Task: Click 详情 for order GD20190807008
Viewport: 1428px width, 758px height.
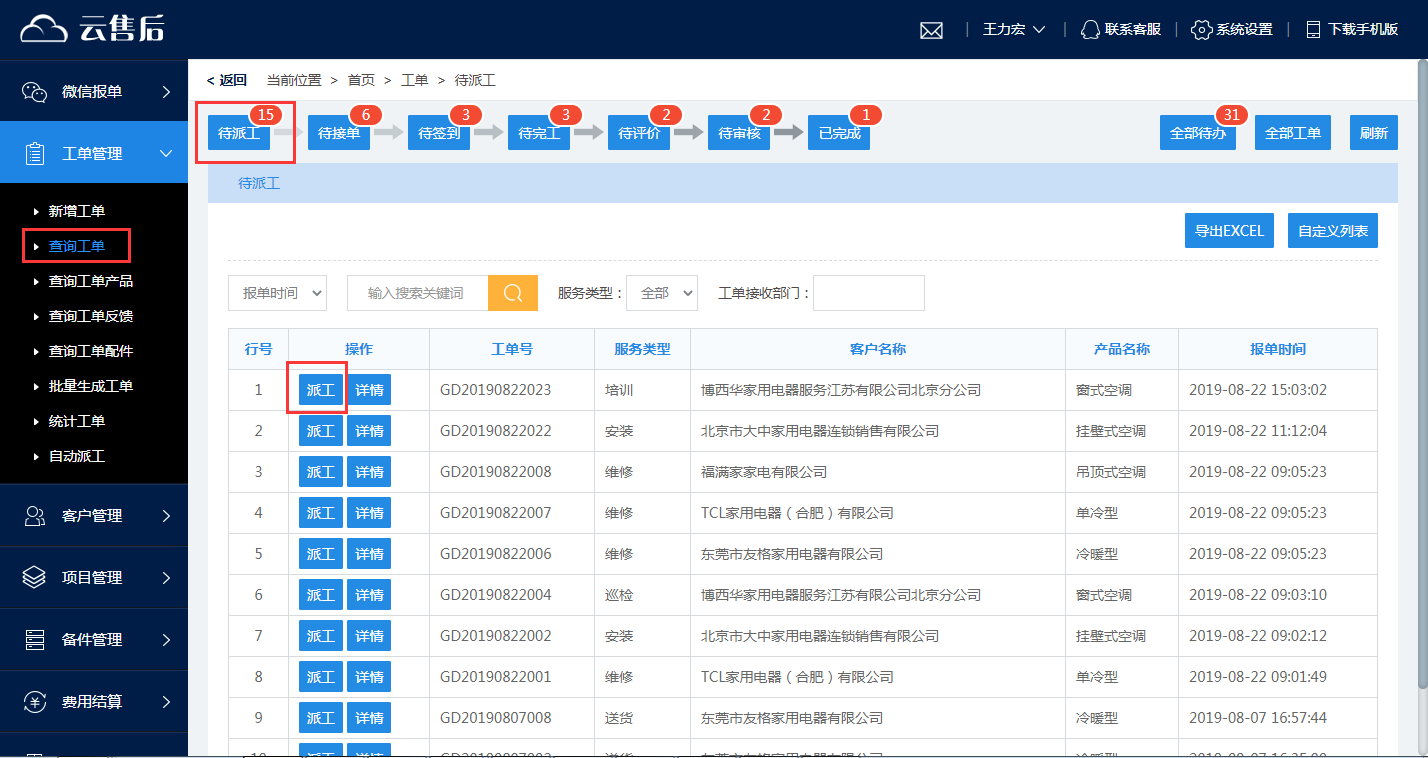Action: coord(369,718)
